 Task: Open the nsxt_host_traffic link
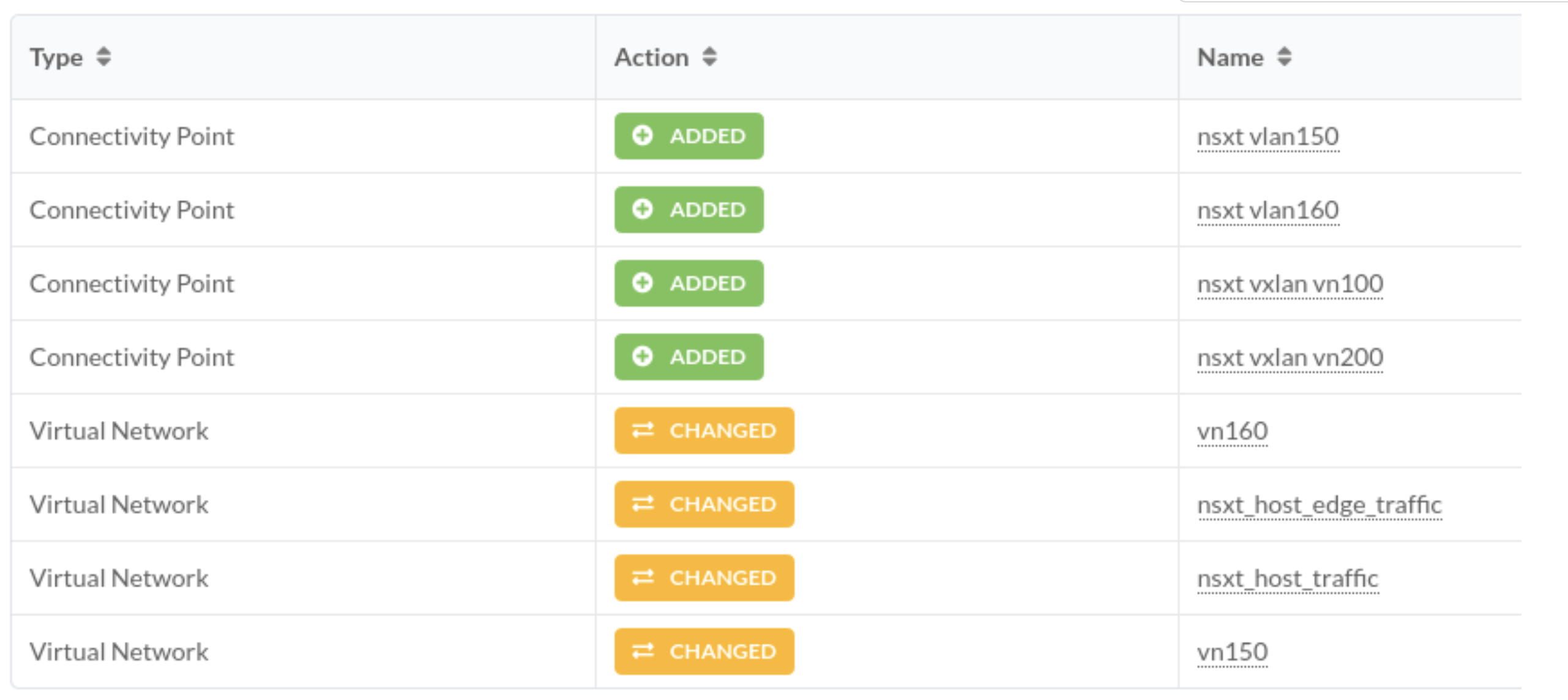tap(1287, 578)
